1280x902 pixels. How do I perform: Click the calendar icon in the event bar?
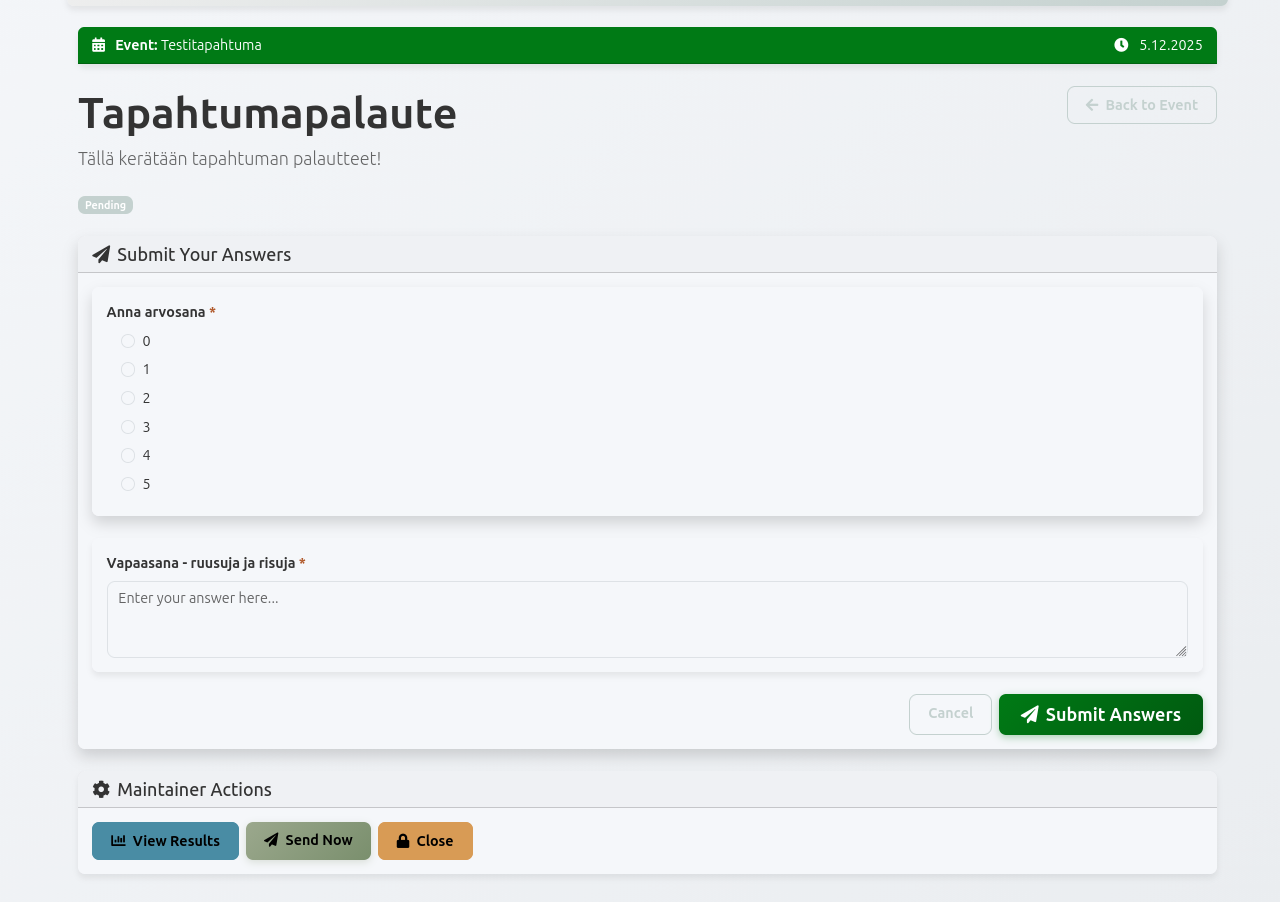coord(97,44)
